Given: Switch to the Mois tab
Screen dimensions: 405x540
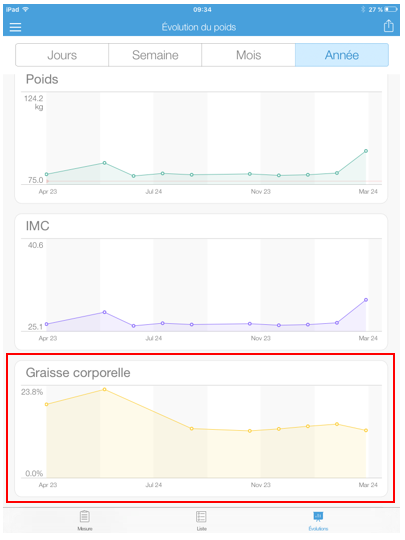Looking at the screenshot, I should point(248,55).
